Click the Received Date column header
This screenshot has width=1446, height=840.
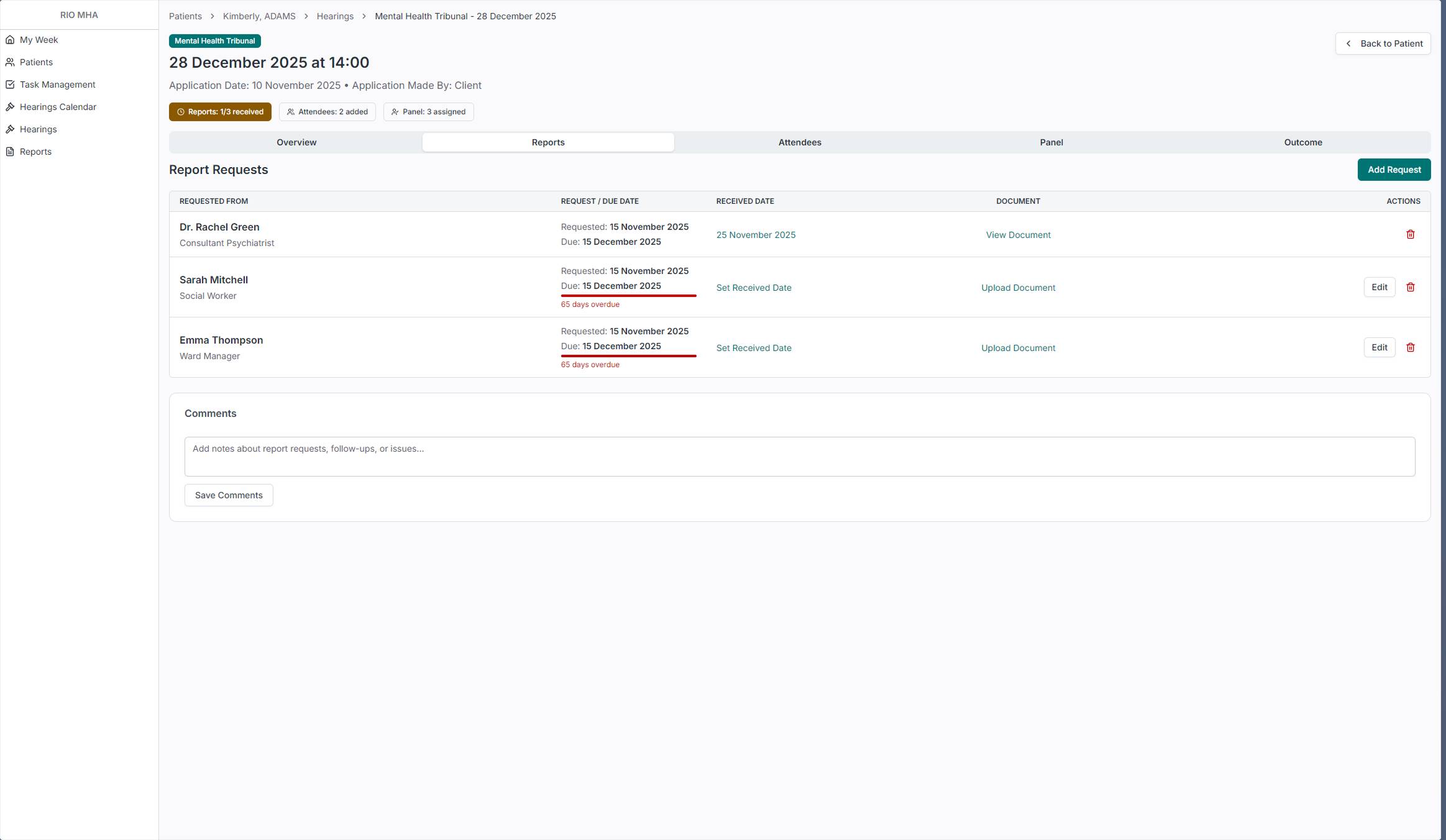[x=745, y=201]
